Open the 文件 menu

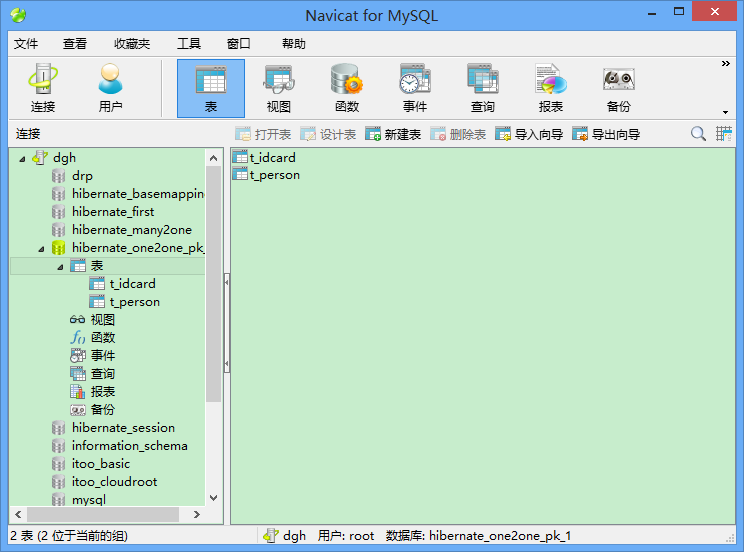click(x=26, y=44)
